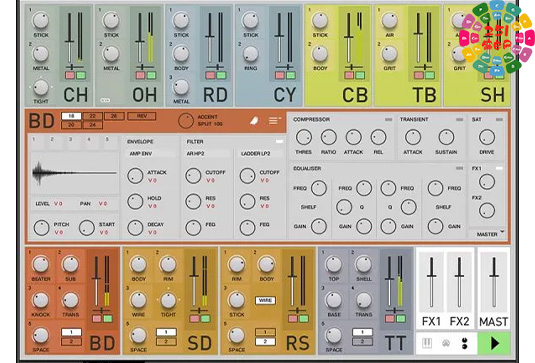
Task: Select the 24 drum size button
Action: pos(92,125)
